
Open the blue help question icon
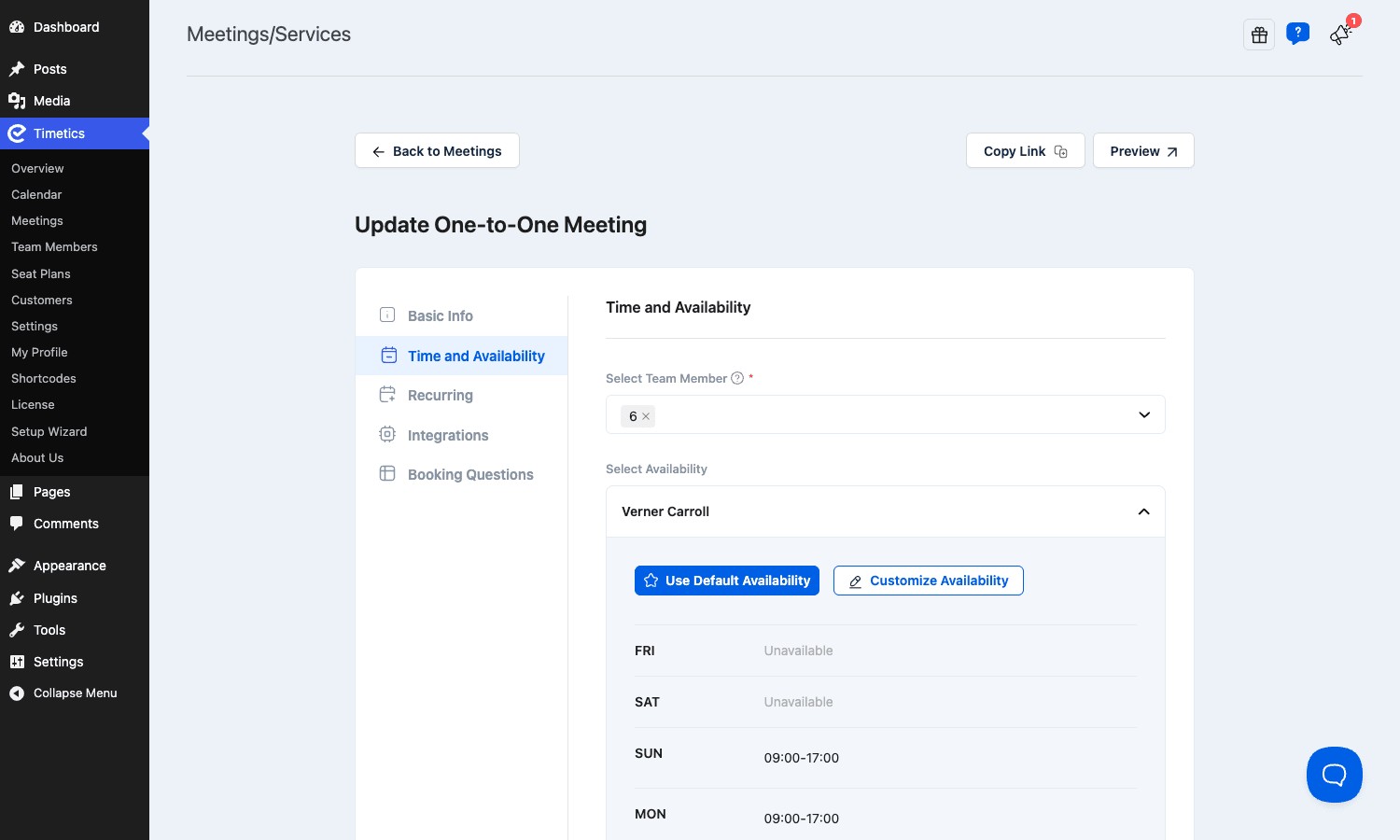[x=1297, y=35]
